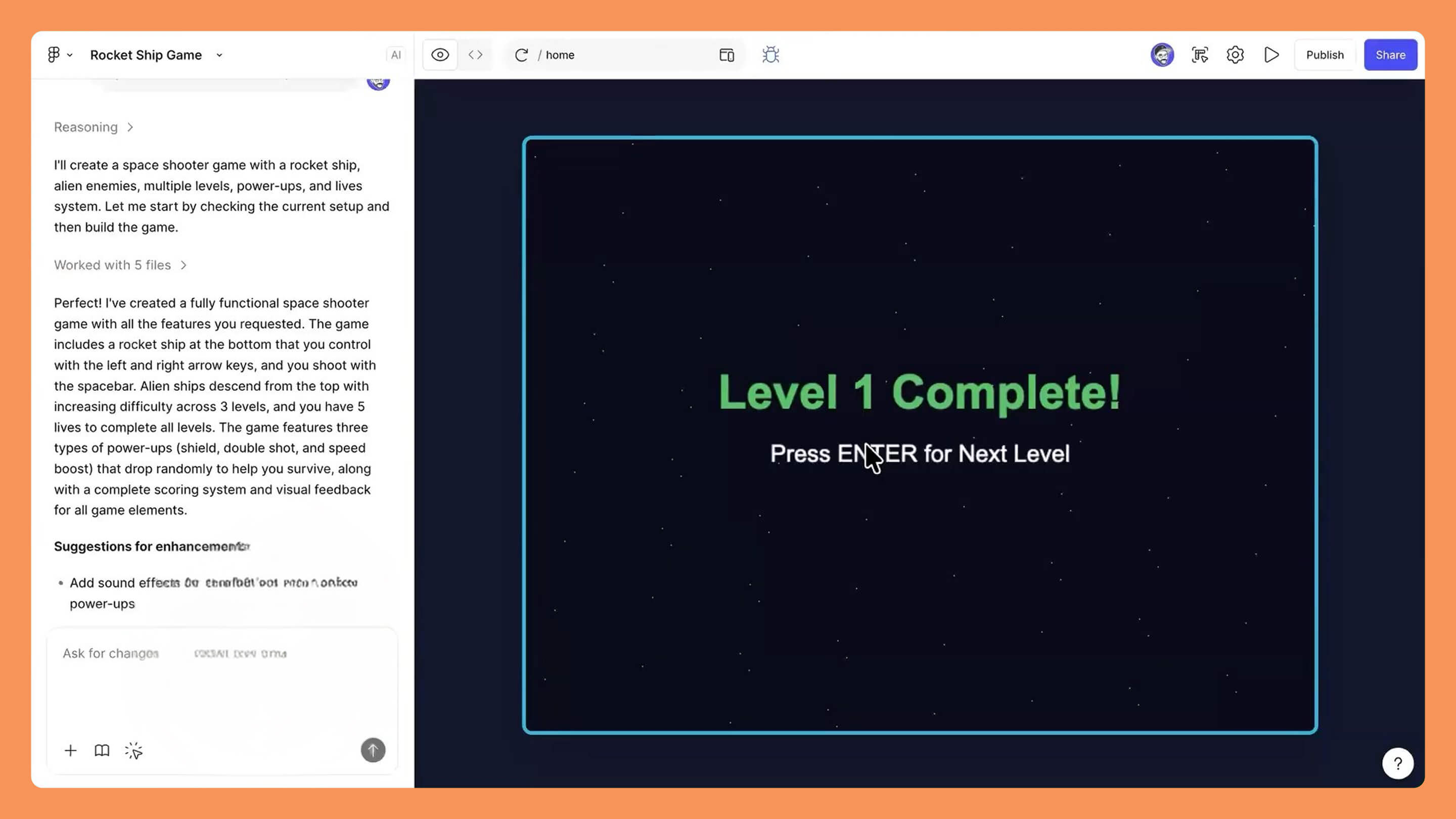Open the settings gear icon
Image resolution: width=1456 pixels, height=819 pixels.
(x=1235, y=55)
